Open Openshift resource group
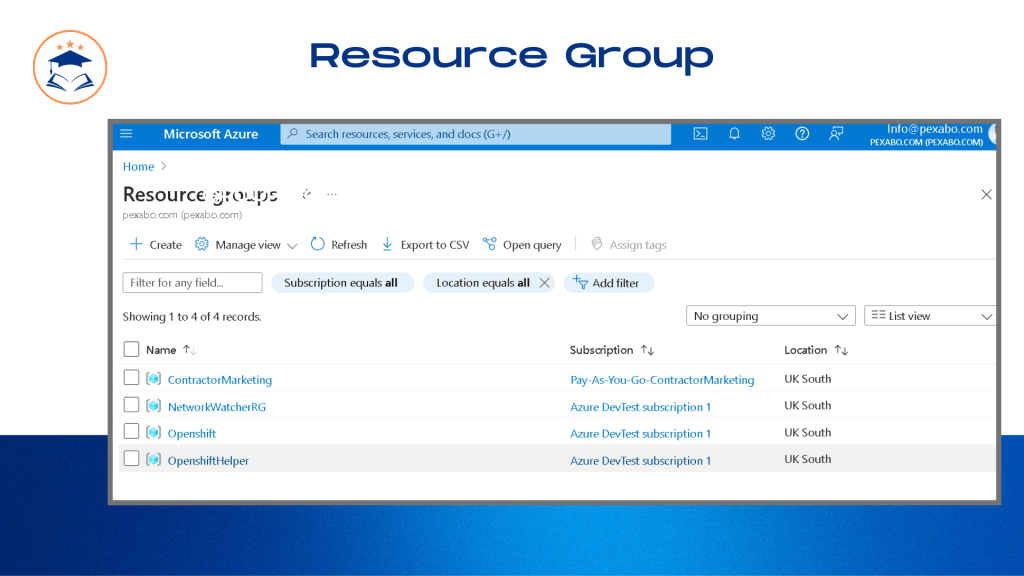The height and width of the screenshot is (576, 1024). tap(191, 434)
